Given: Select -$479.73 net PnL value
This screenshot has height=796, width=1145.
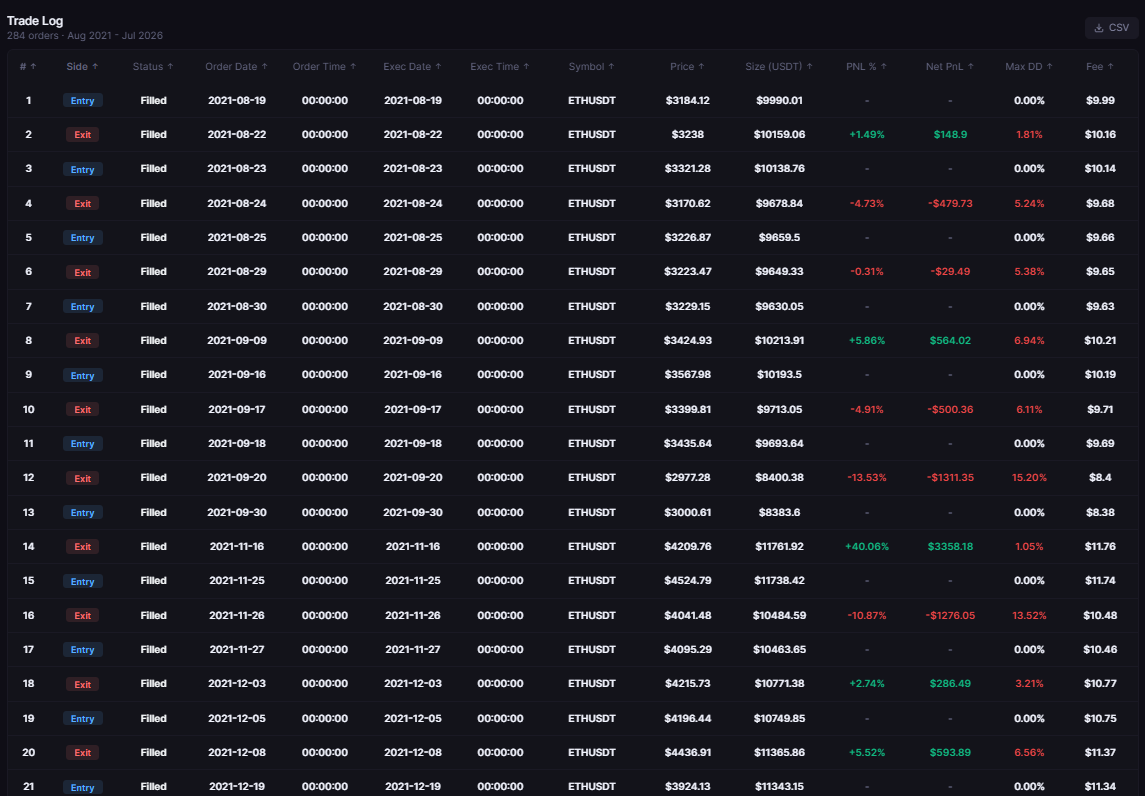Looking at the screenshot, I should (950, 204).
